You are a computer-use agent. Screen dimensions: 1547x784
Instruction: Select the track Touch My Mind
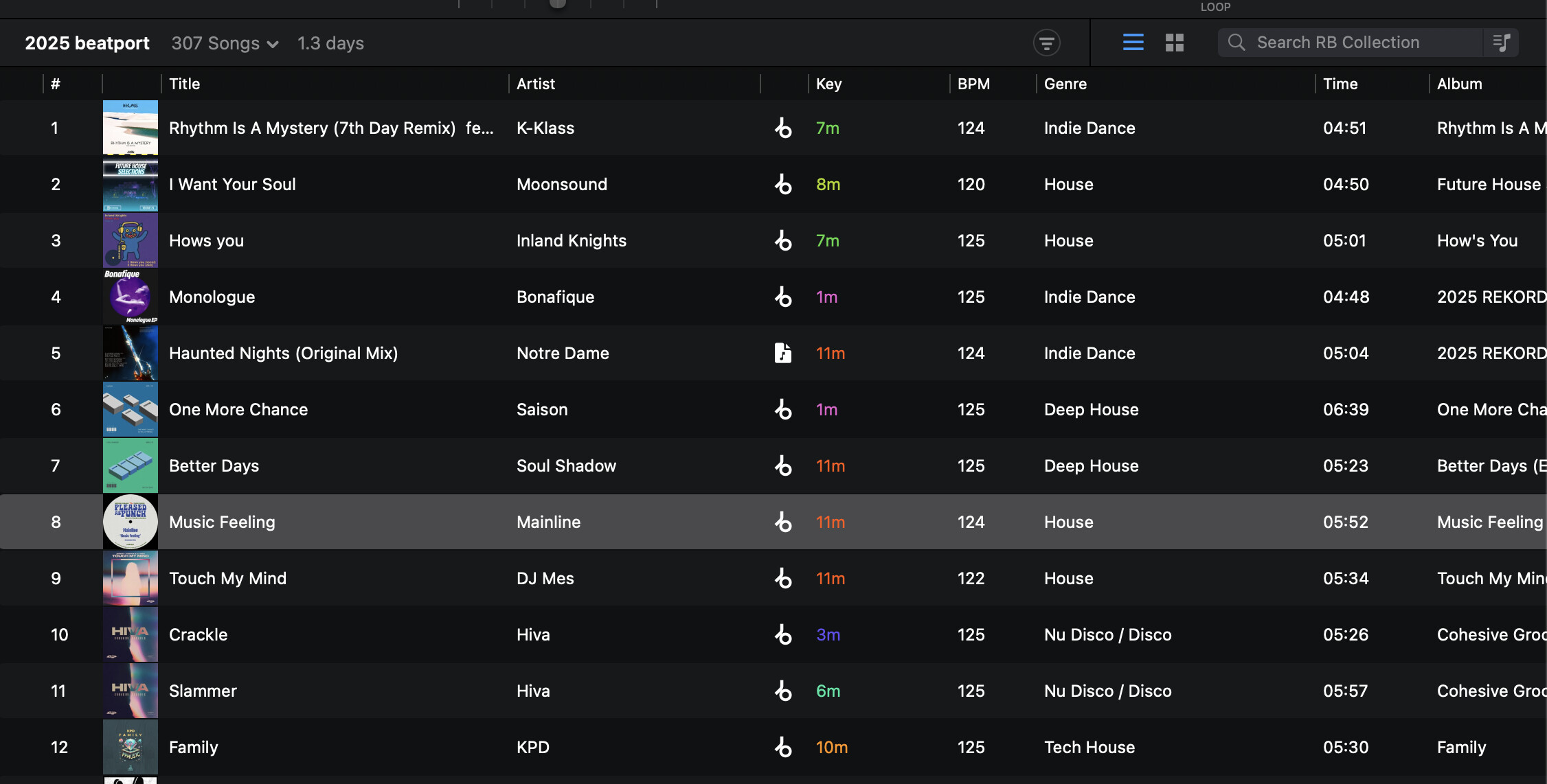point(227,578)
